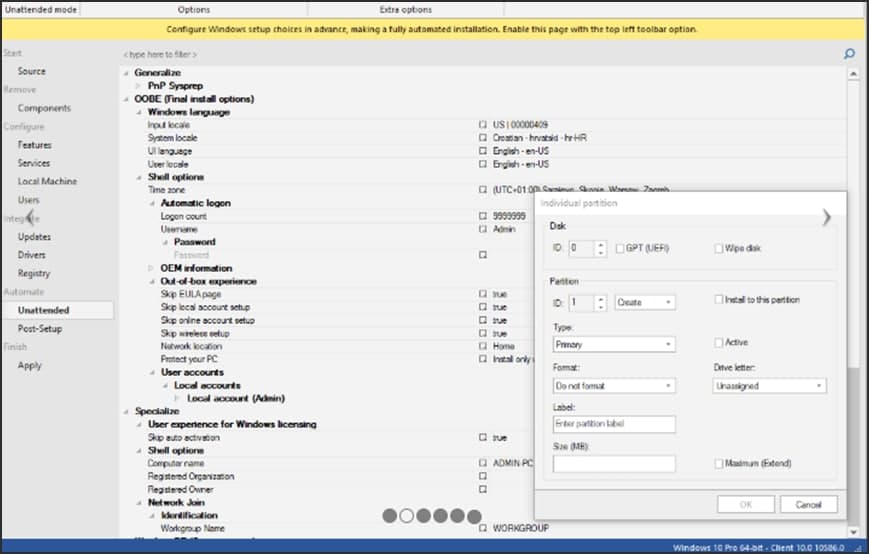
Task: Toggle the Active checkbox
Action: click(x=718, y=342)
